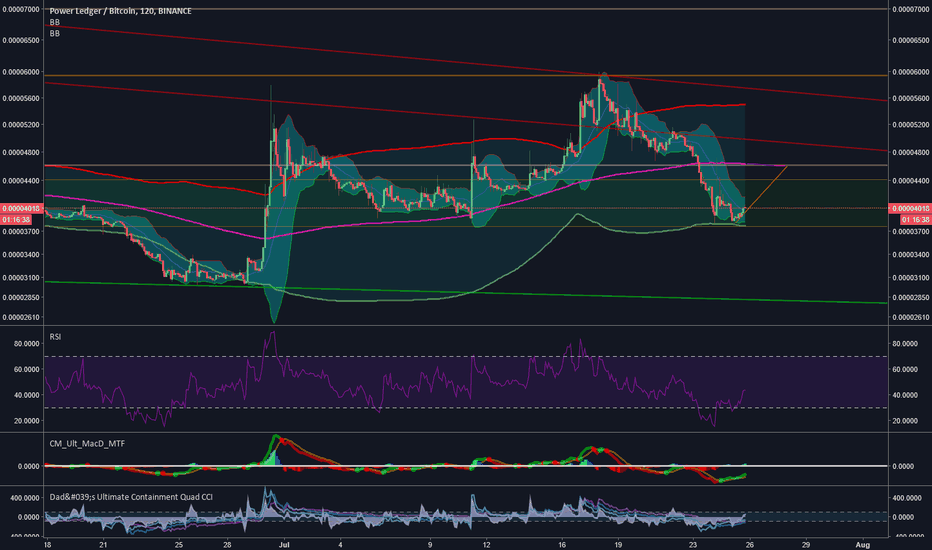Click 0.00002610 on the left price scale
The width and height of the screenshot is (932, 550).
[x=21, y=318]
